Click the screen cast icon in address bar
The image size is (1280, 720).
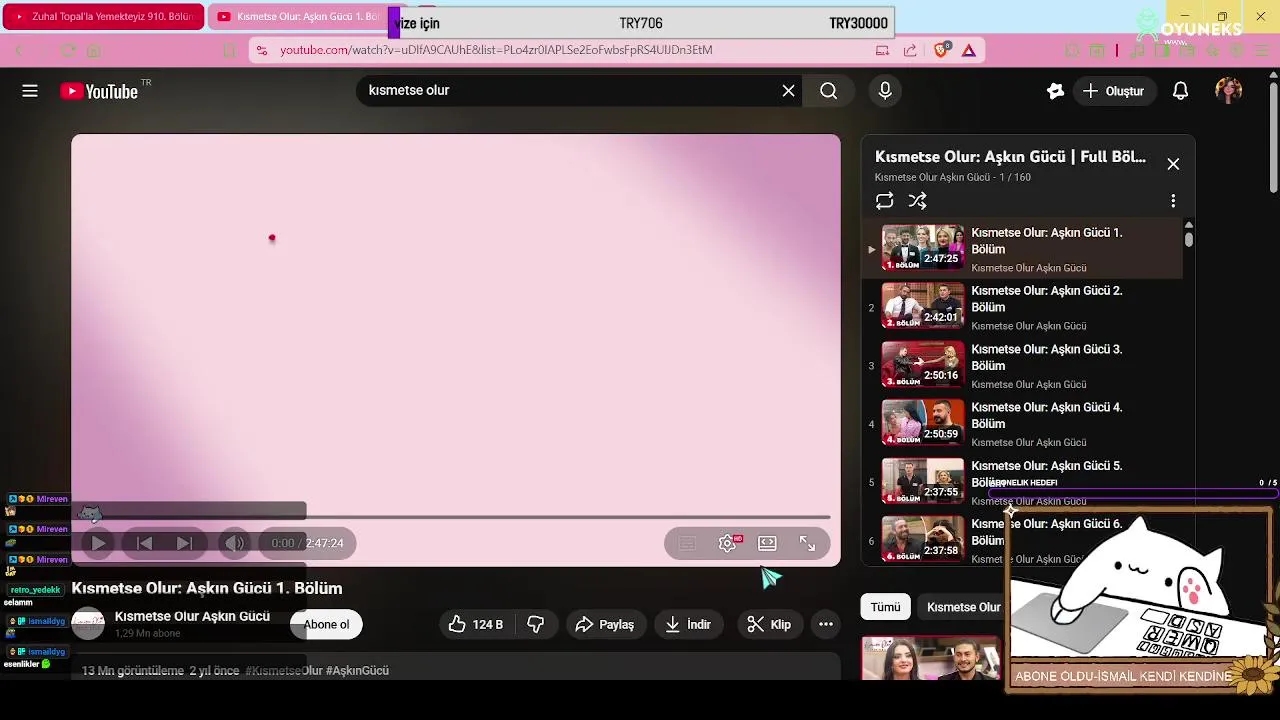pos(882,50)
